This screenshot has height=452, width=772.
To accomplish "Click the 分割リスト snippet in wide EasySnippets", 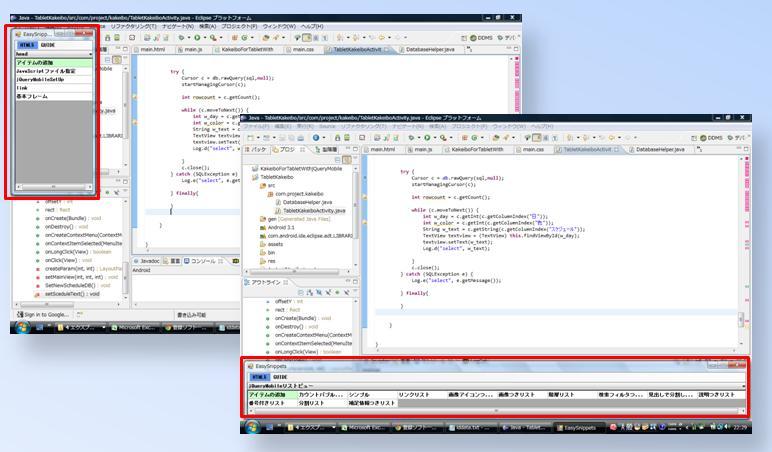I will [x=322, y=403].
